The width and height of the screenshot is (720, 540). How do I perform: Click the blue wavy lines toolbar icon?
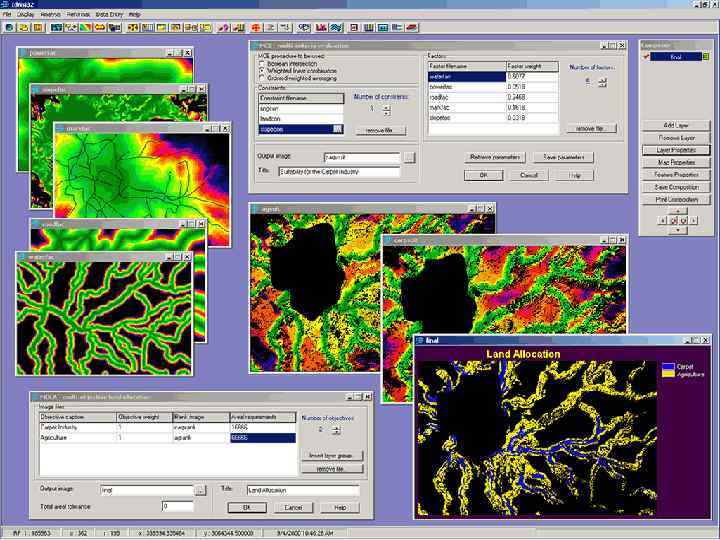(x=336, y=28)
